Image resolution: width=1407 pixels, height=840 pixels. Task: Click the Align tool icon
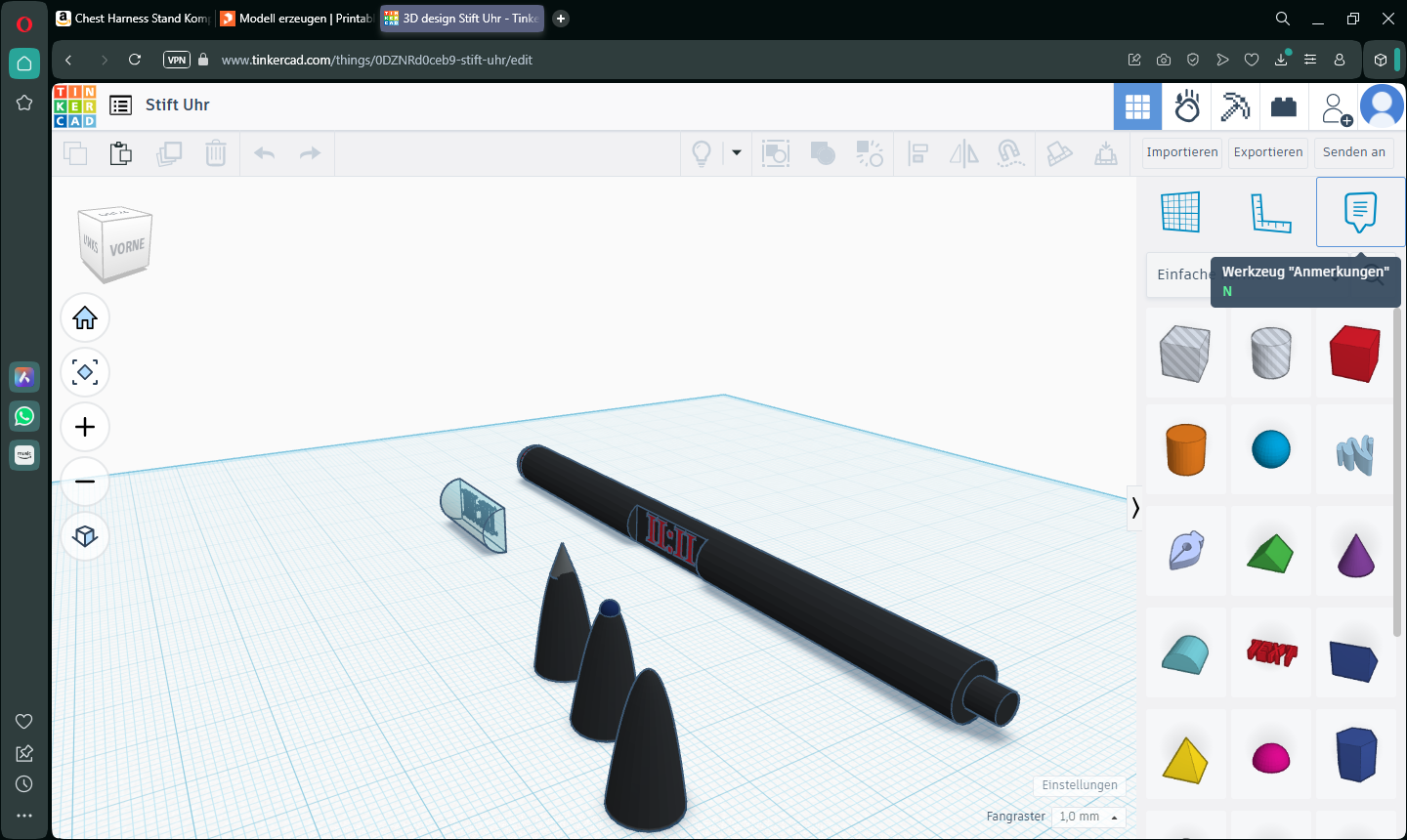point(917,153)
